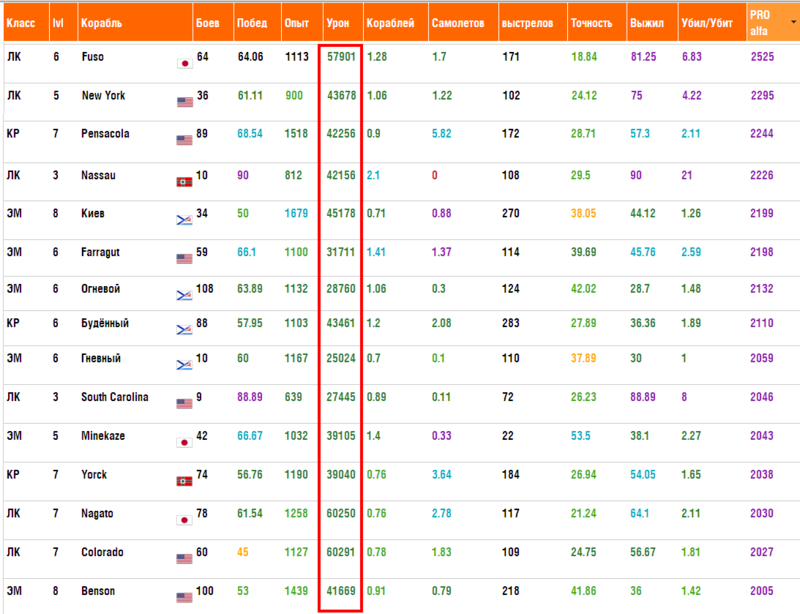Select the ship name Огневой

coord(101,289)
